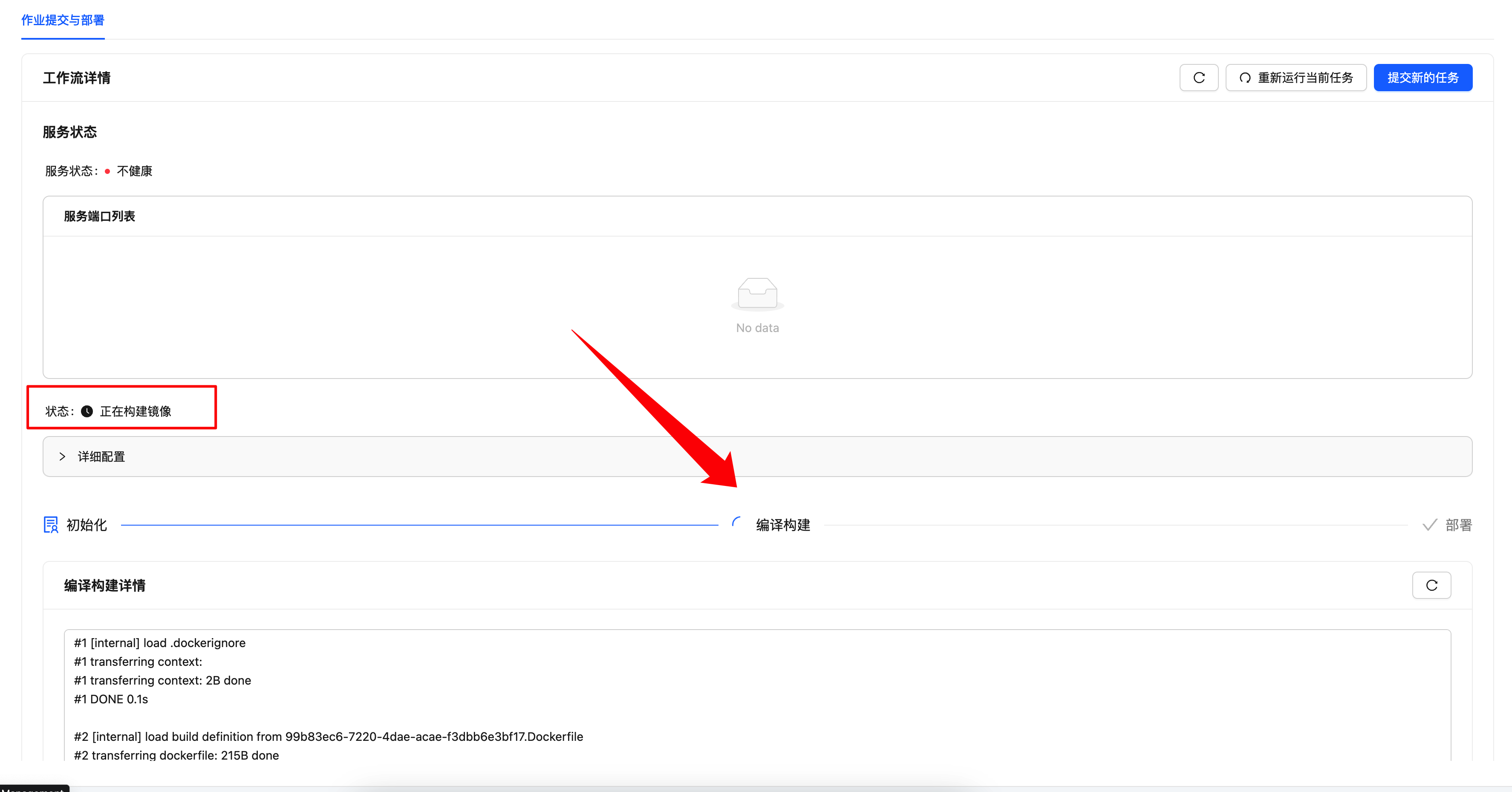Select the 编译构建 step label
Viewport: 1512px width, 792px height.
click(783, 525)
